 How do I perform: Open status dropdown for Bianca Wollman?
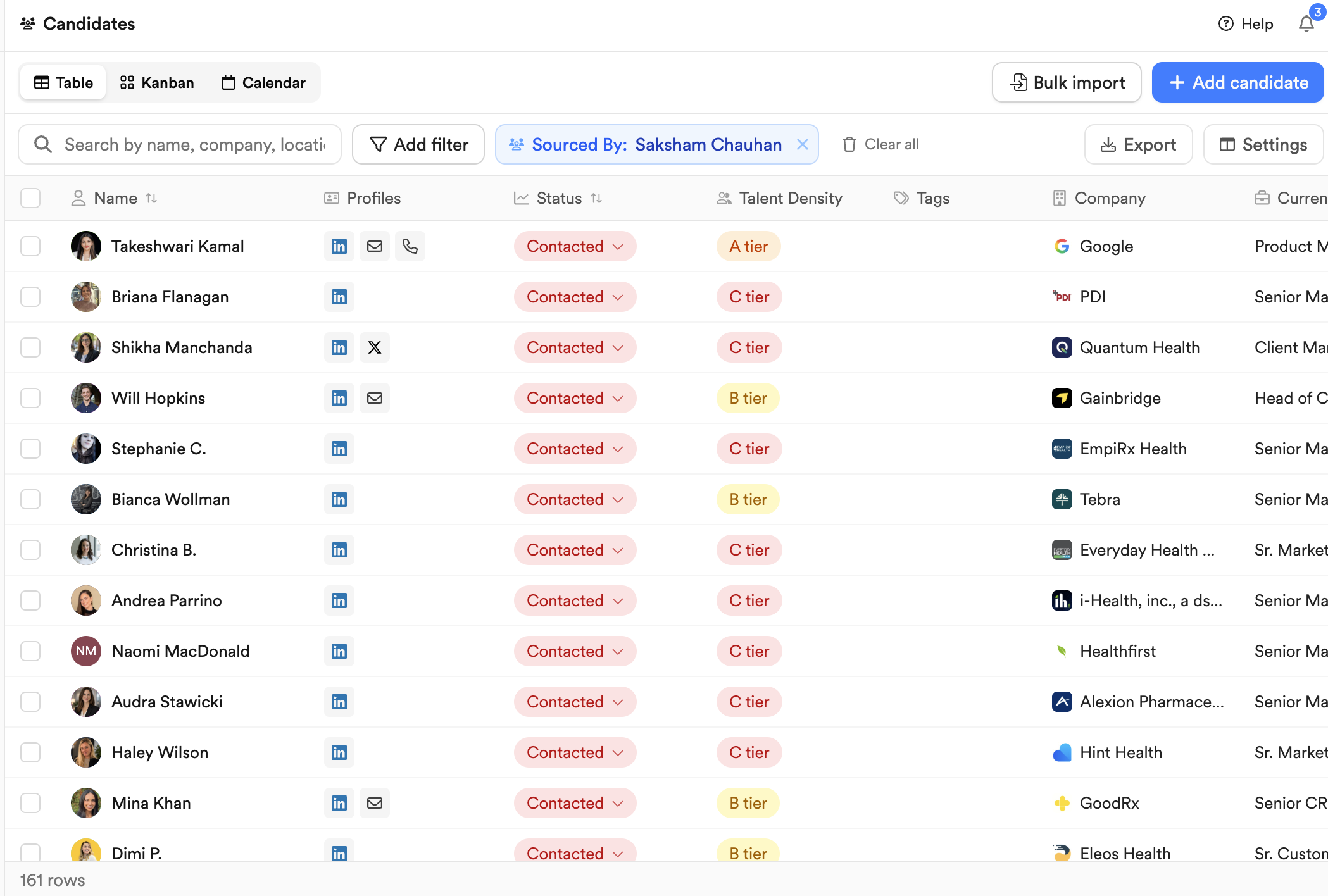coord(575,499)
